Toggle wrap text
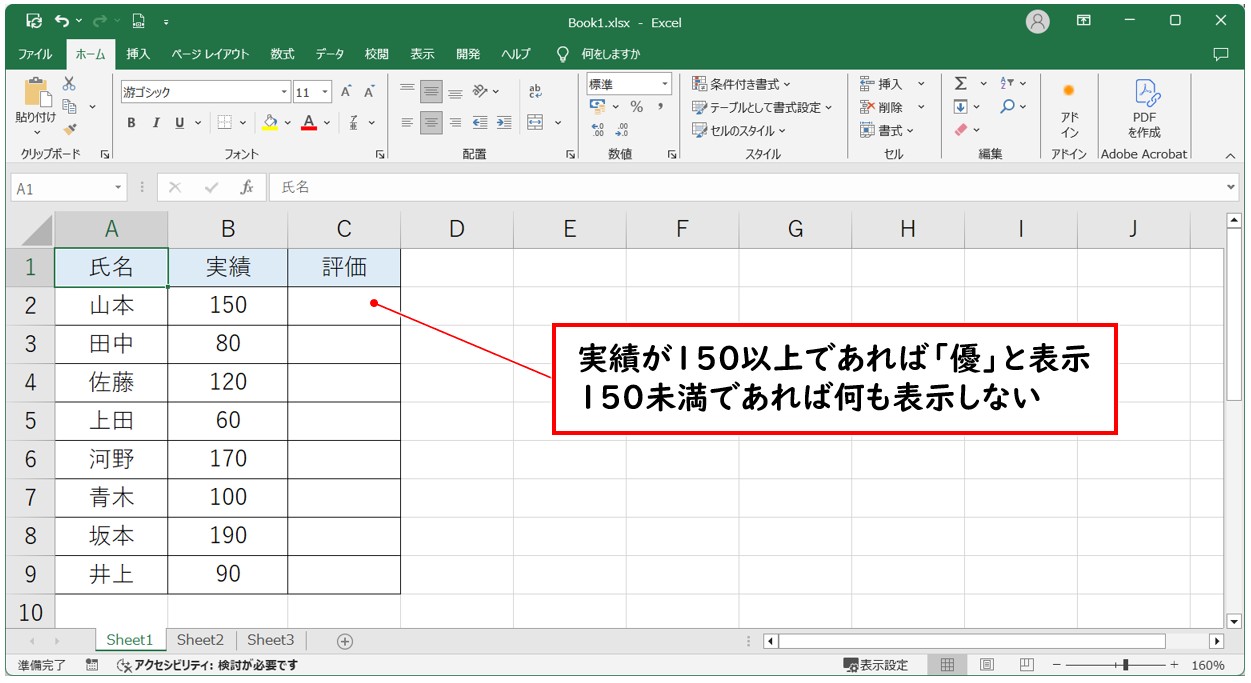The height and width of the screenshot is (683, 1251). coord(535,92)
